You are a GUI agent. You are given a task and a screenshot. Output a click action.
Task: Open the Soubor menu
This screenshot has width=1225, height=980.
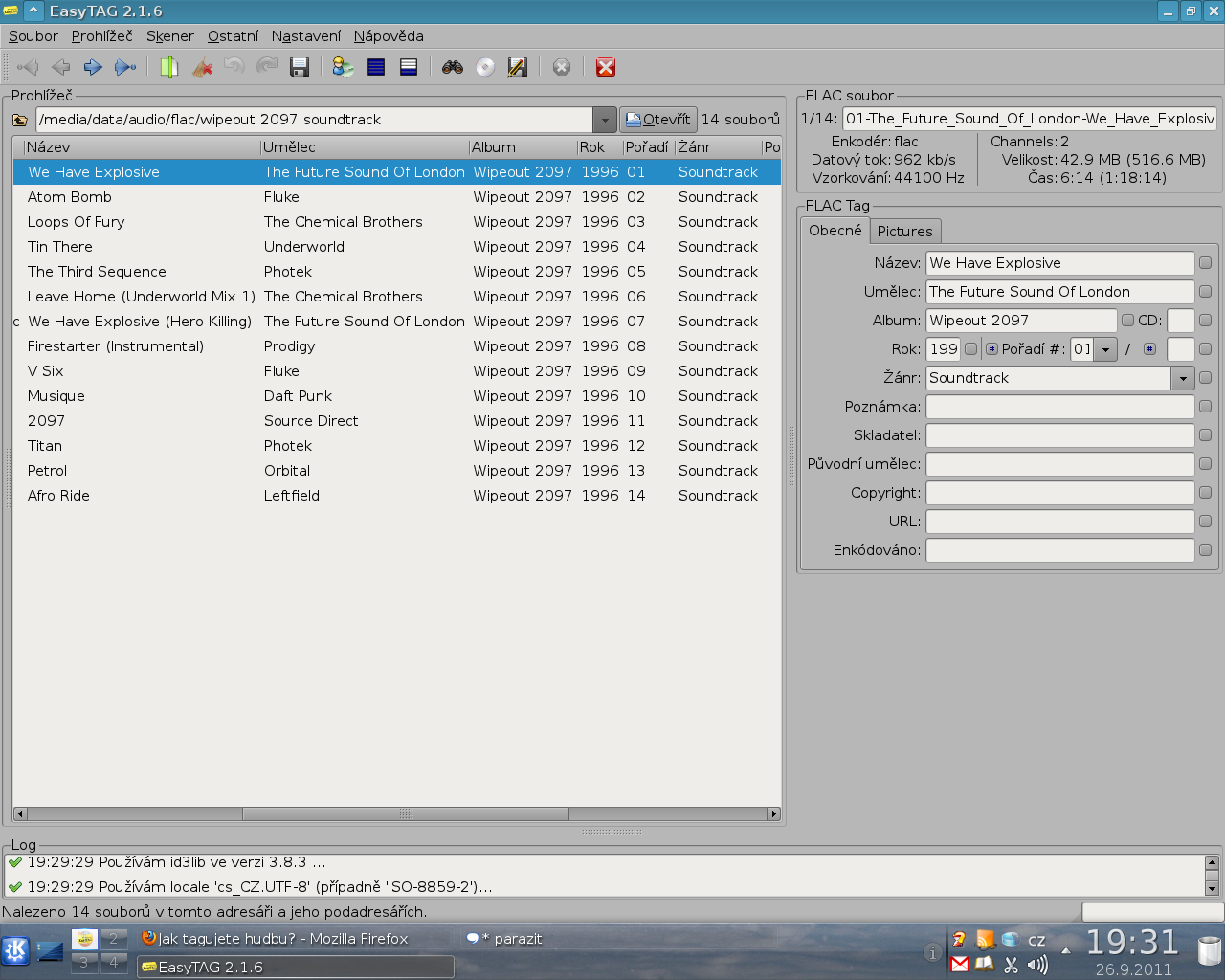pos(33,36)
